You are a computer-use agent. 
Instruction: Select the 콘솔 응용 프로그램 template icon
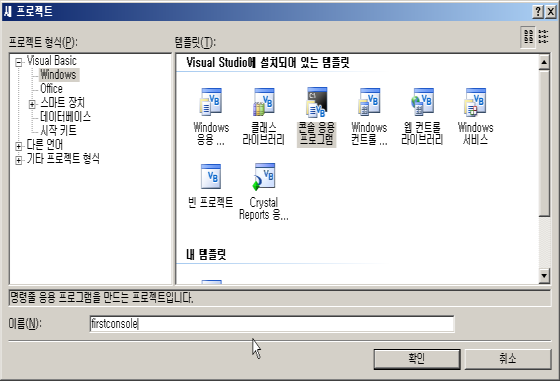coord(316,102)
